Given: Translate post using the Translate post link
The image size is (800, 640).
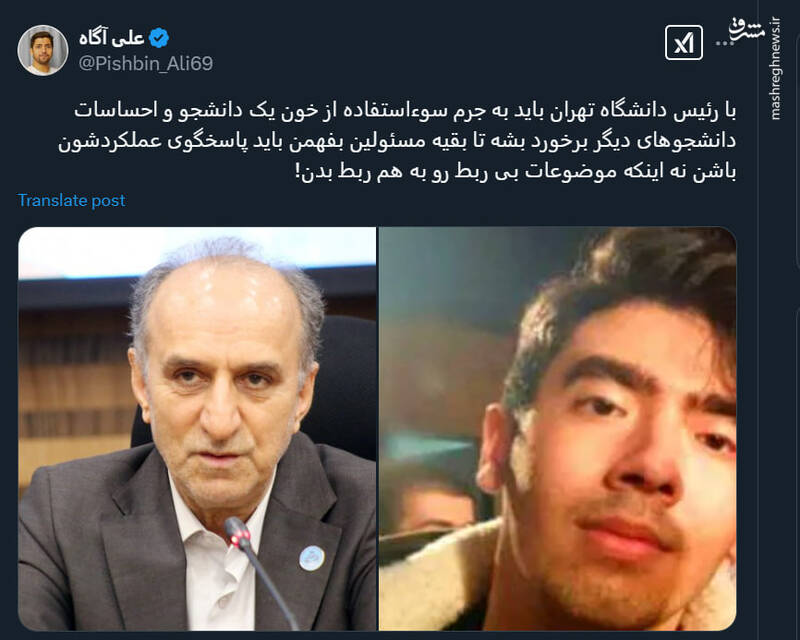Looking at the screenshot, I should 71,200.
